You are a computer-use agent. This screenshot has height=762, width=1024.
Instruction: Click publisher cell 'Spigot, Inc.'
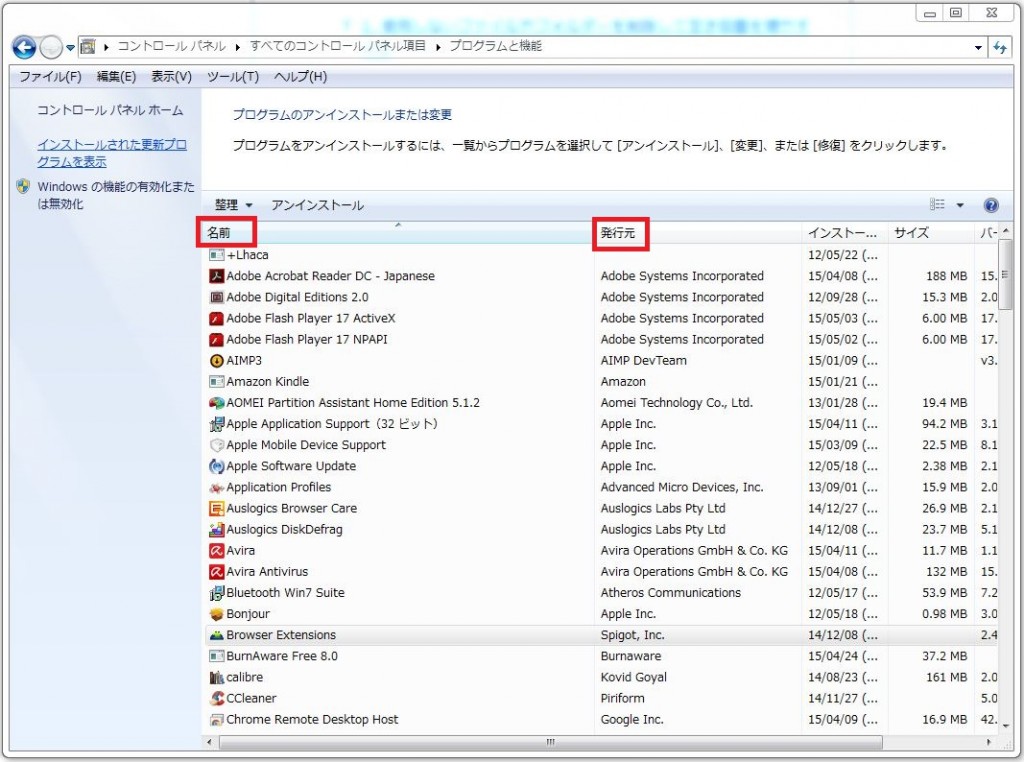[632, 635]
